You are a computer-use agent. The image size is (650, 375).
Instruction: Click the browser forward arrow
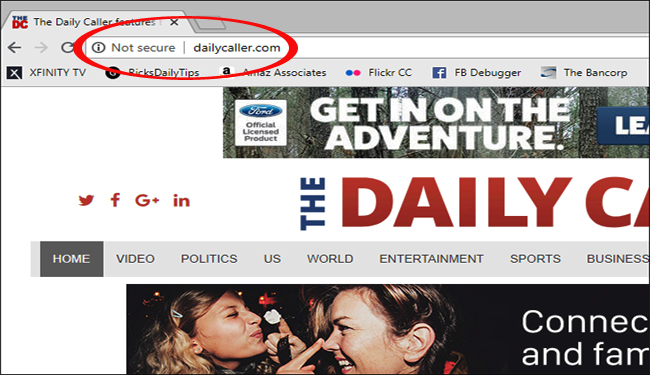(x=41, y=48)
